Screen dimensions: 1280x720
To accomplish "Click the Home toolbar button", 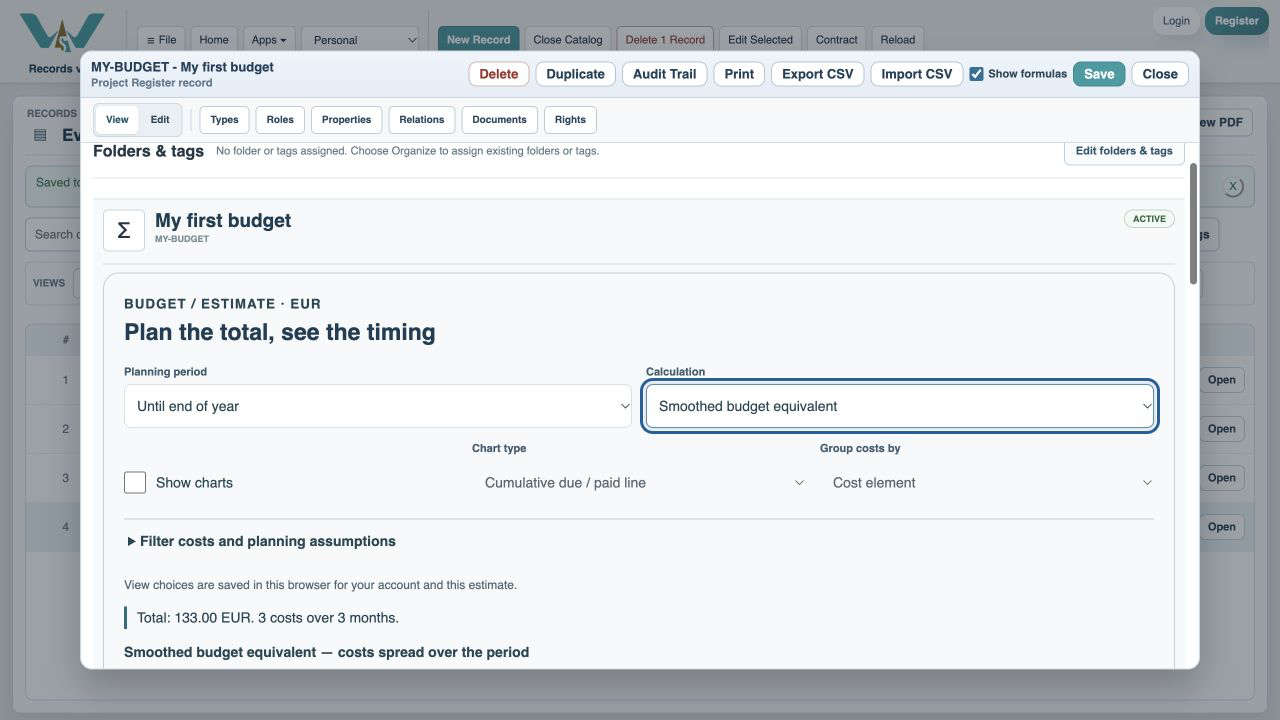I will (x=214, y=40).
